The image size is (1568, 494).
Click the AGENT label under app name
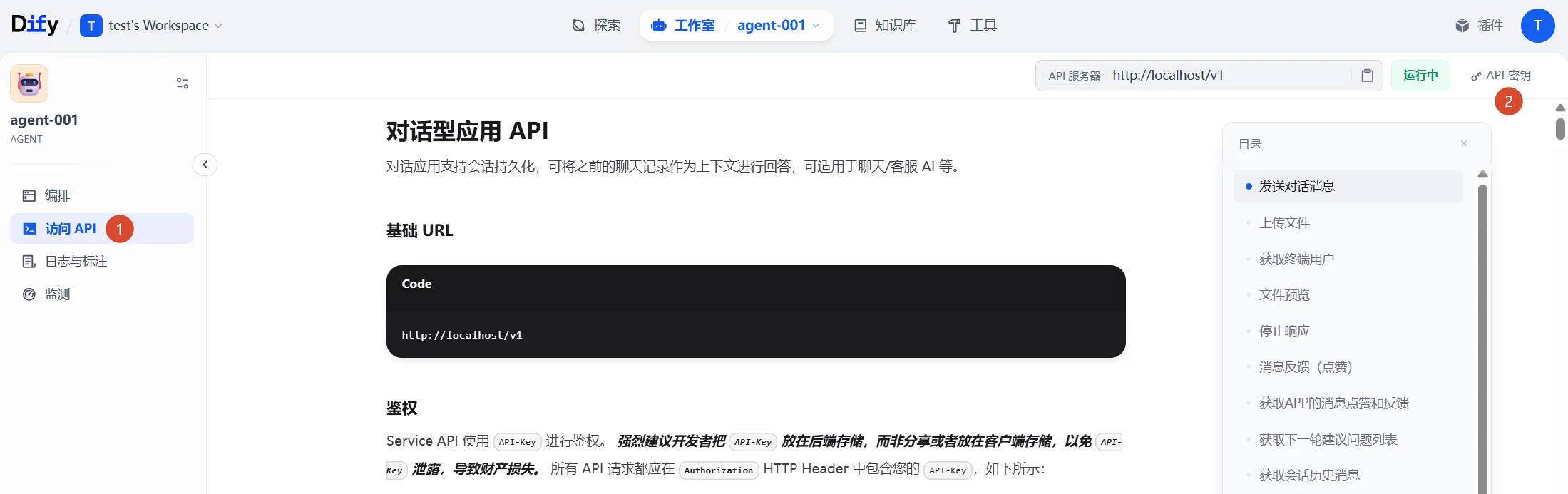tap(26, 139)
